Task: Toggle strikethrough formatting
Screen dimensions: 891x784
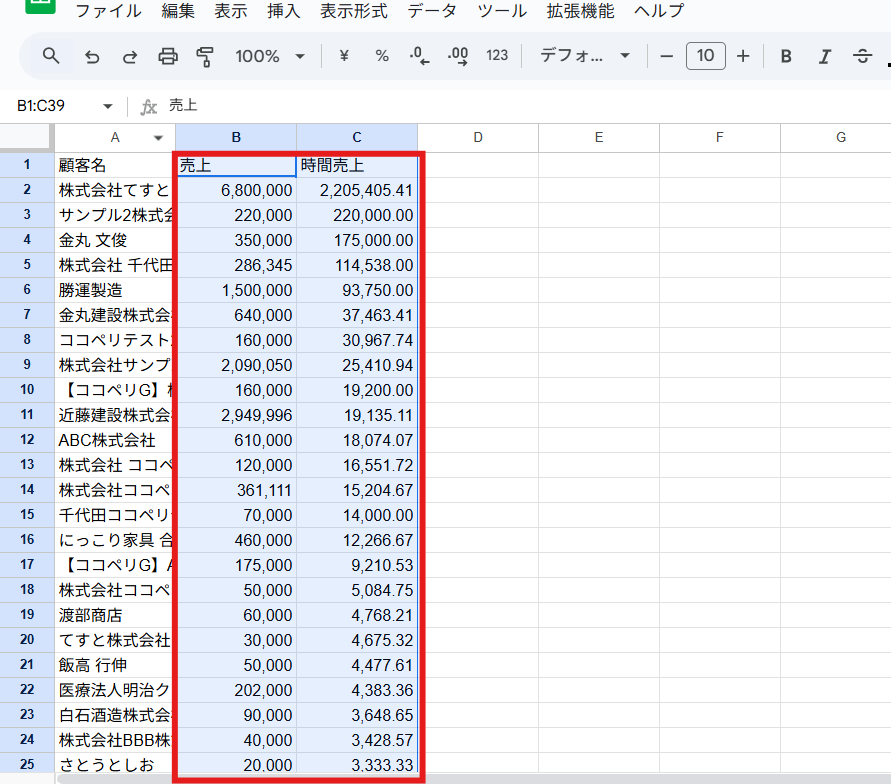Action: [862, 56]
